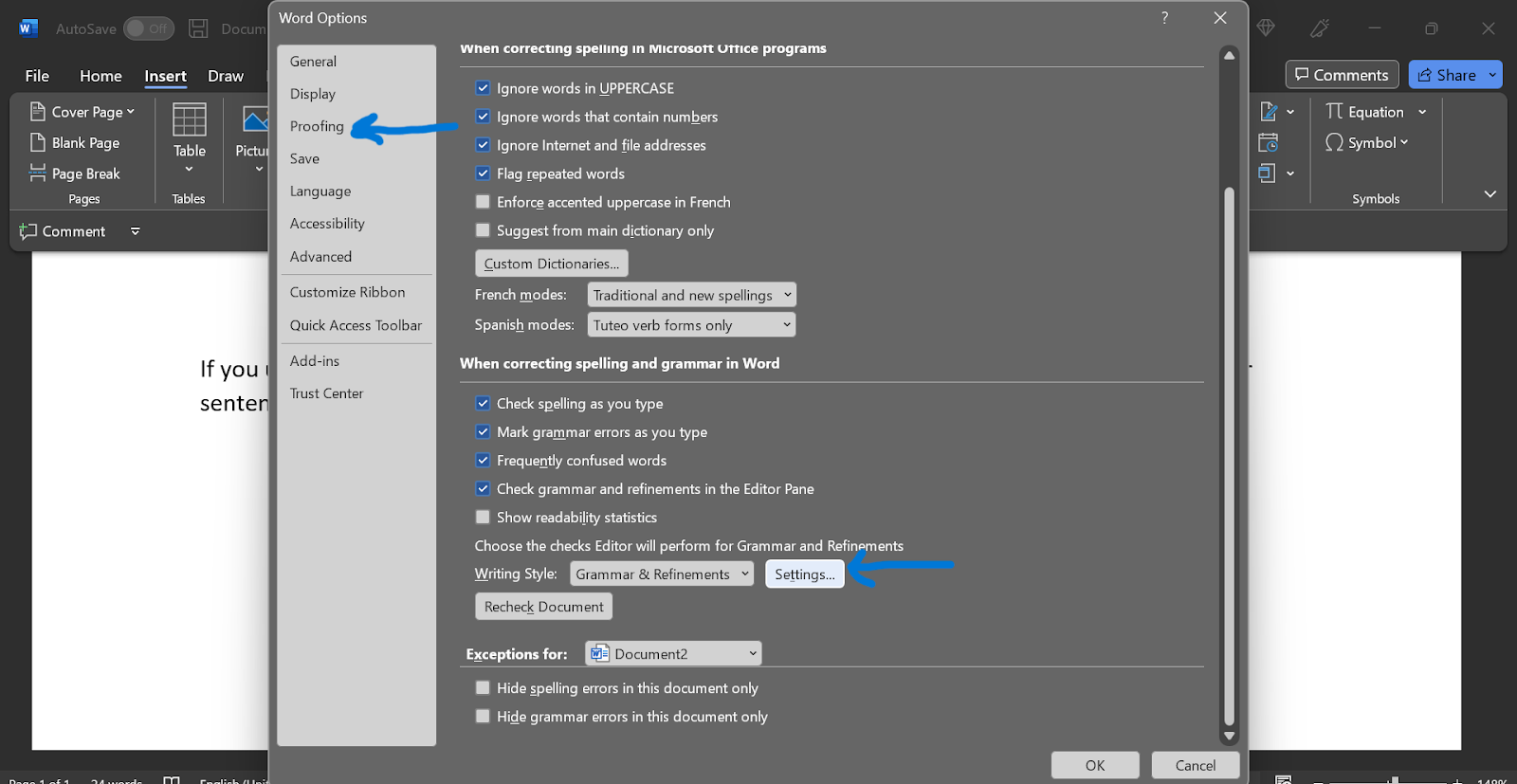Uncheck Ignore words in UPPERCASE

pos(483,88)
